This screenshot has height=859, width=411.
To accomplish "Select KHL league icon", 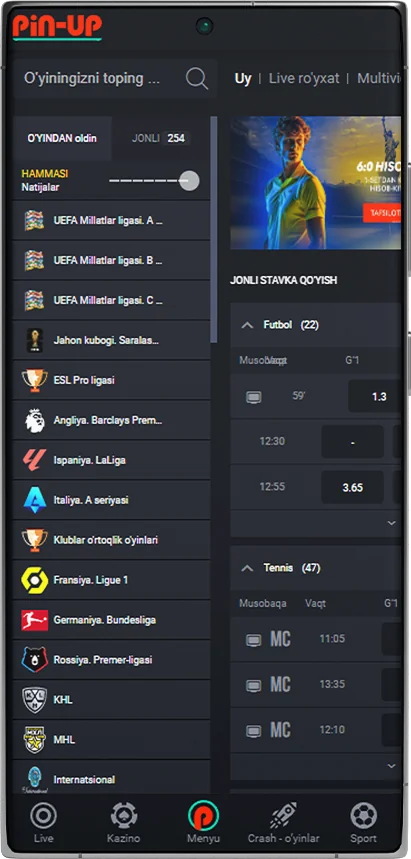I will [x=35, y=700].
